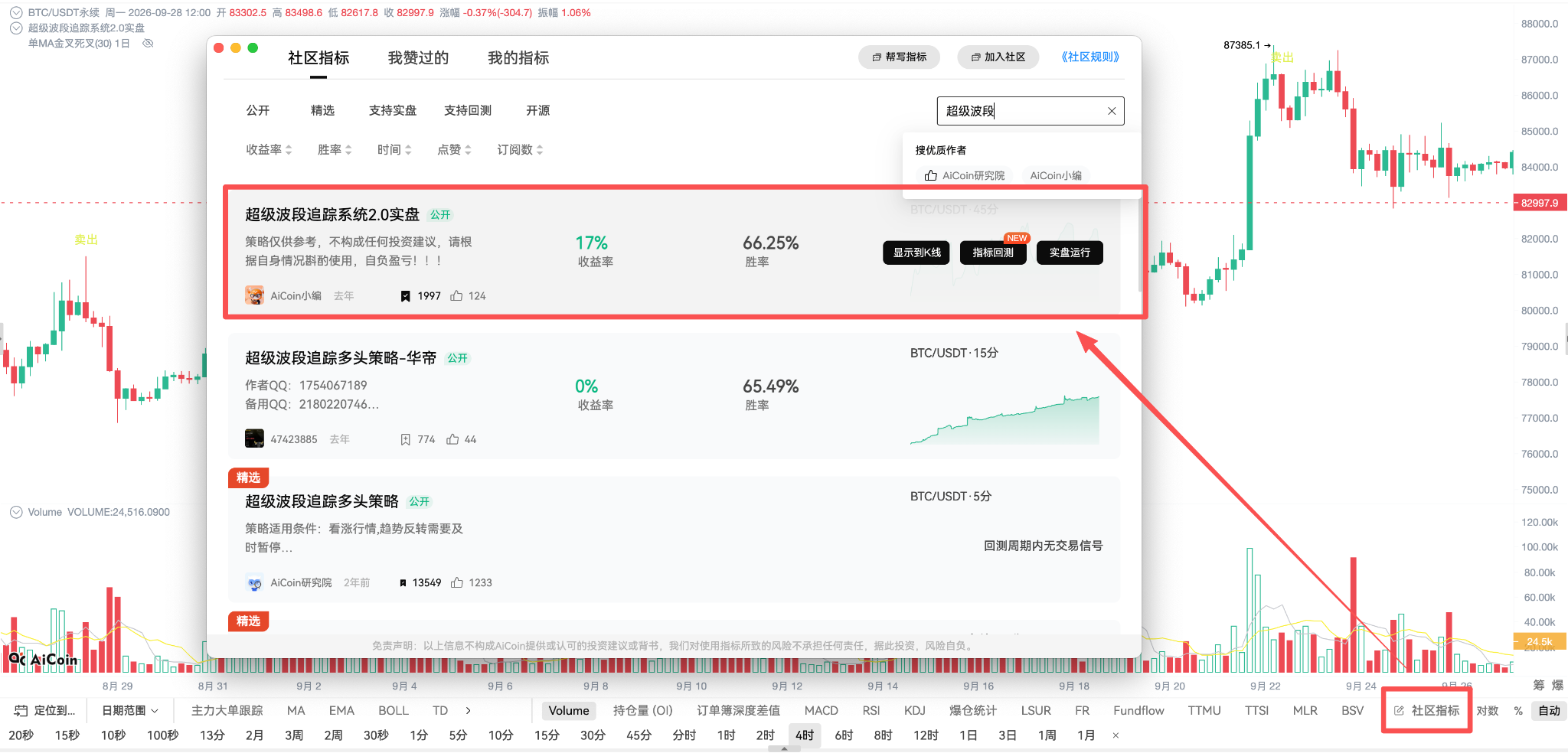
Task: Click the AiCoin小编 author avatar
Action: pos(254,295)
